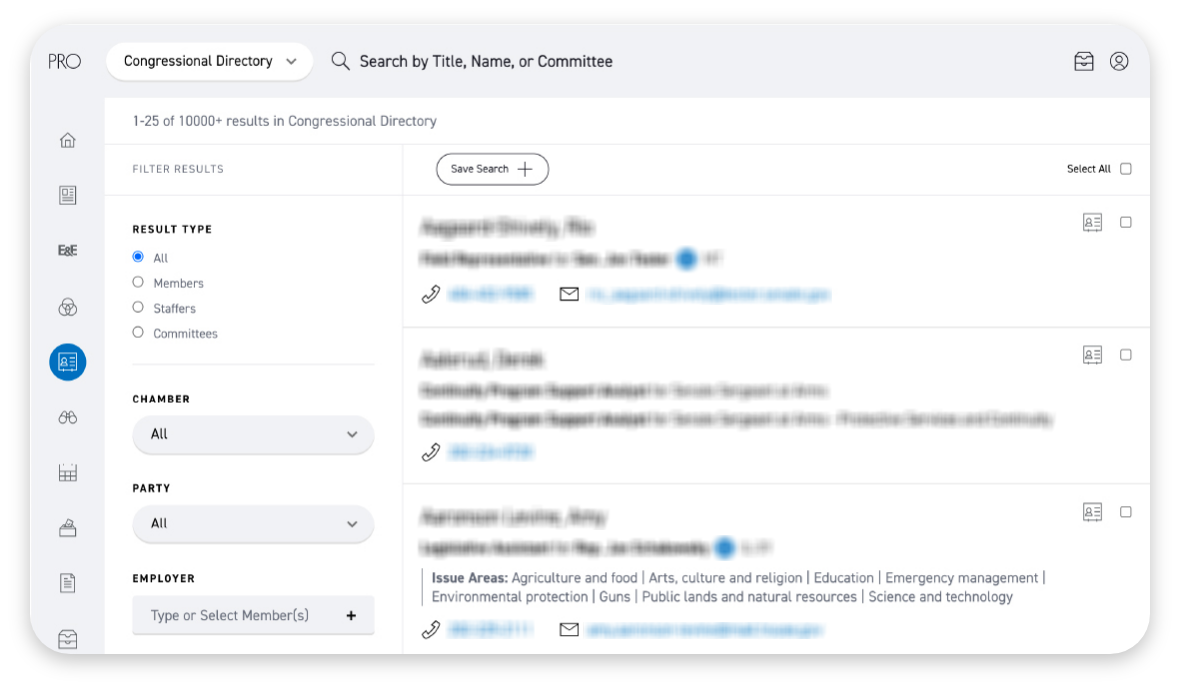
Task: Open the inbox tray icon near the avatar
Action: click(x=1084, y=61)
